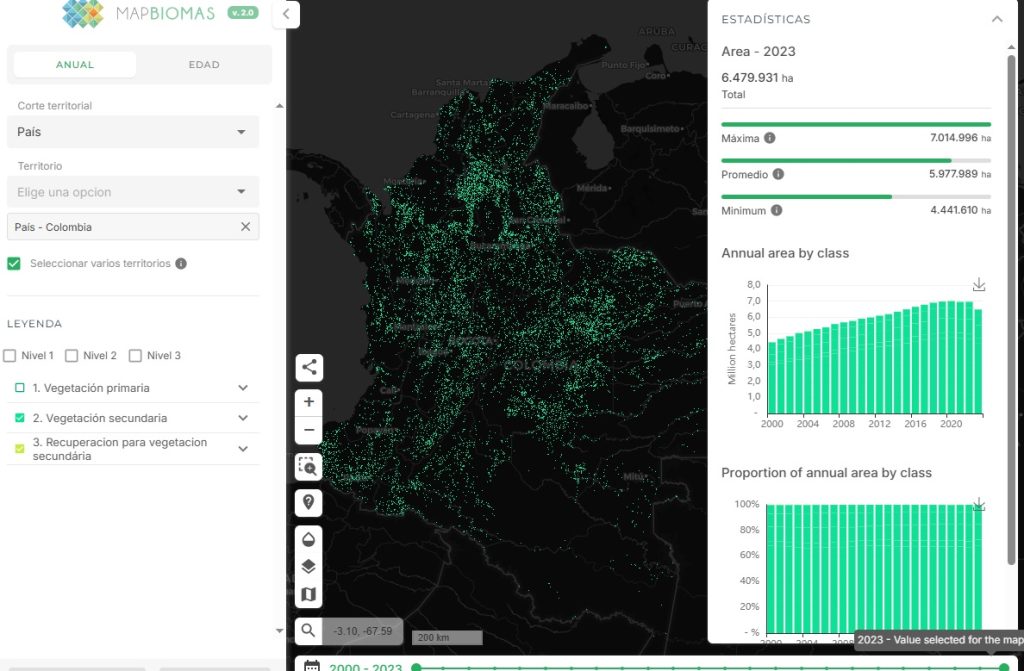This screenshot has width=1024, height=671.
Task: Download the Annual area by class chart
Action: pos(979,285)
